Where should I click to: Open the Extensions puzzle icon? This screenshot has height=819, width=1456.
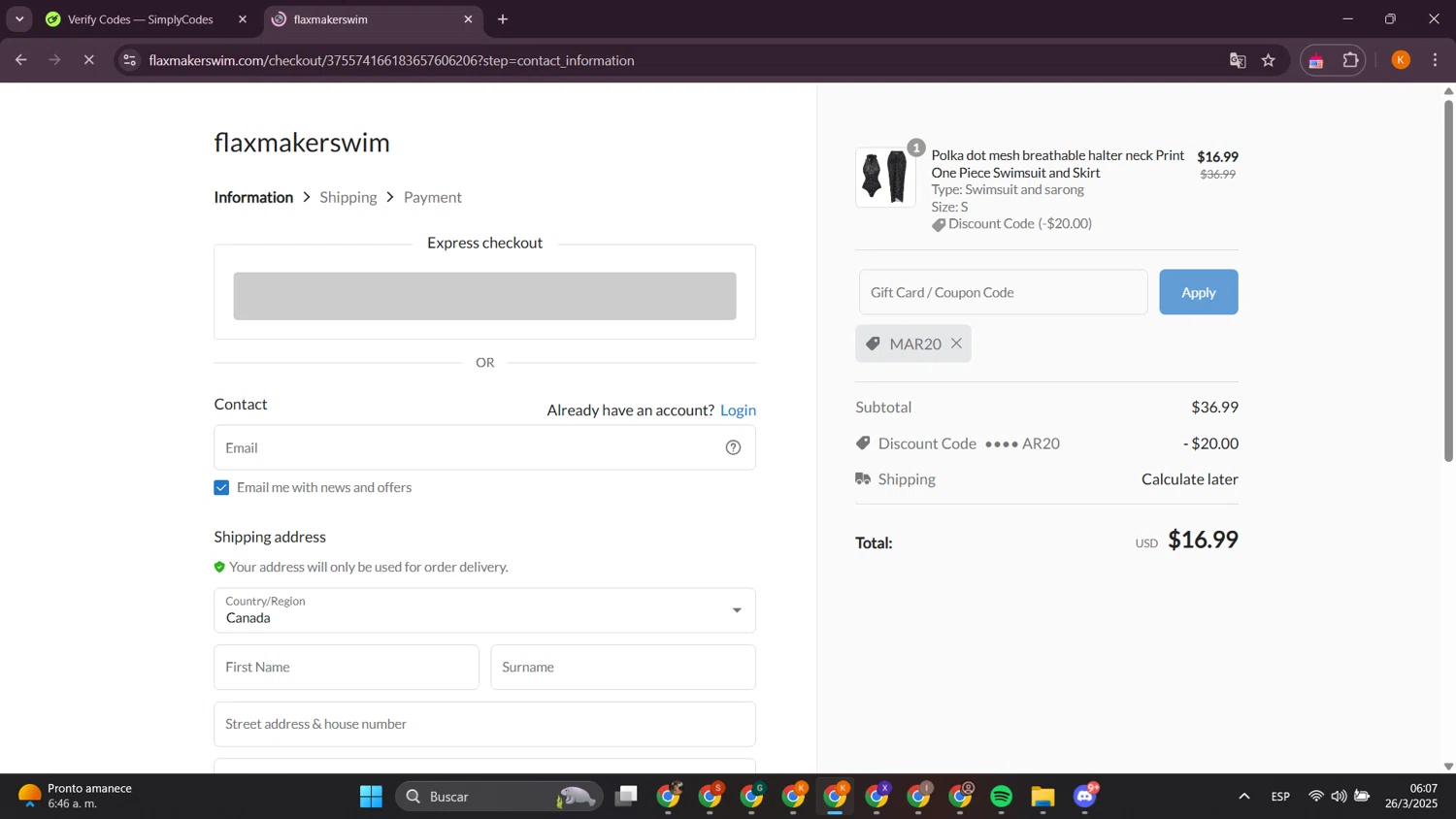coord(1350,60)
